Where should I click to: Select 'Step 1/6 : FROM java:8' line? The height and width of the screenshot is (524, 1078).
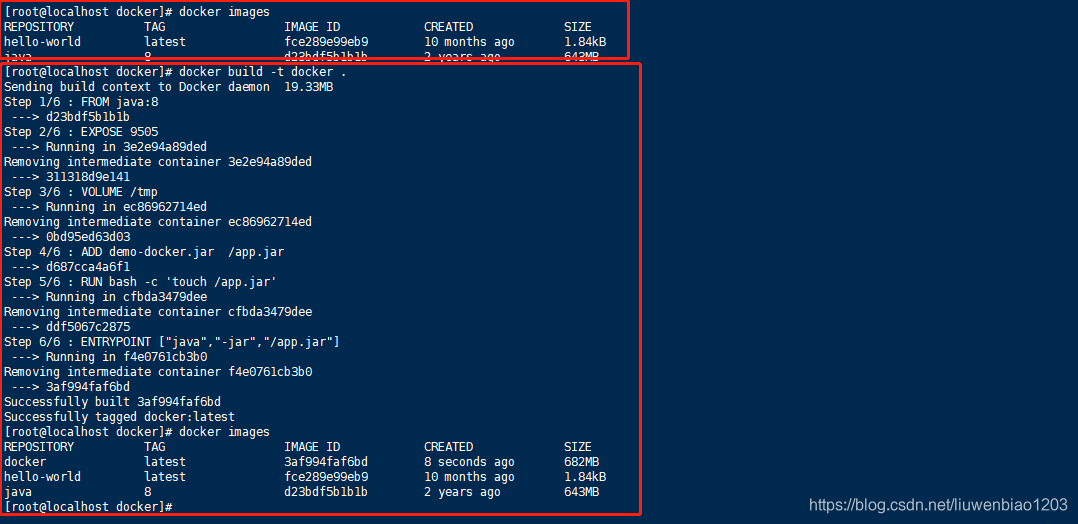(82, 102)
